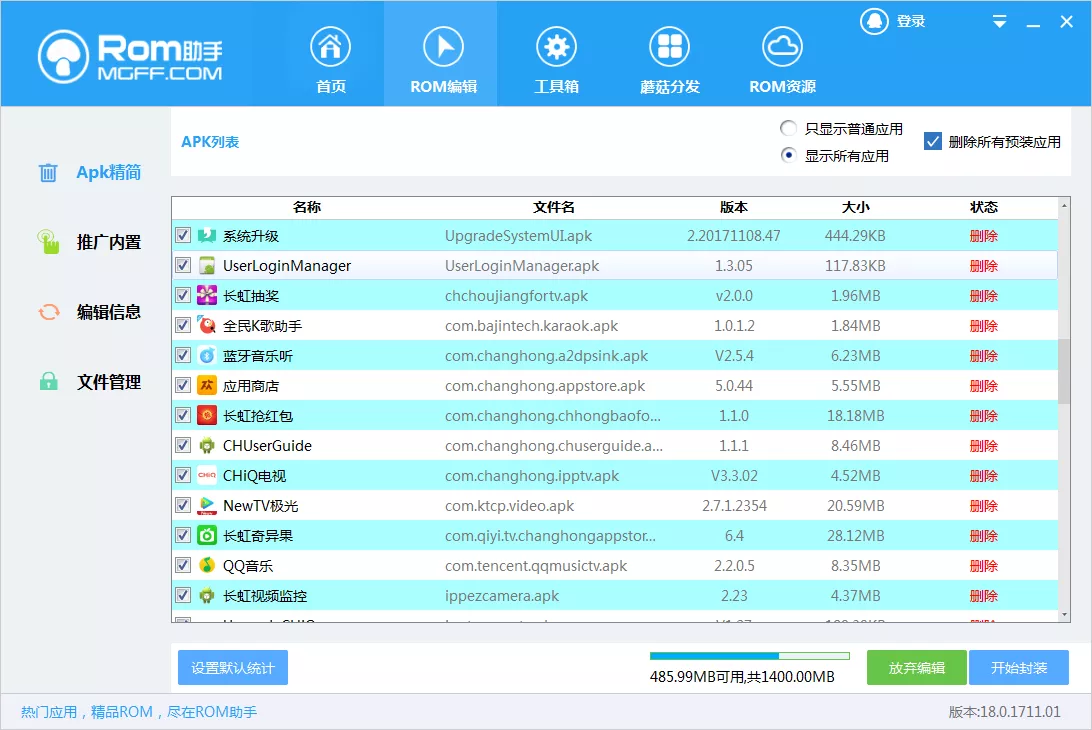Click the storage progress bar
Image resolution: width=1092 pixels, height=730 pixels.
(748, 655)
